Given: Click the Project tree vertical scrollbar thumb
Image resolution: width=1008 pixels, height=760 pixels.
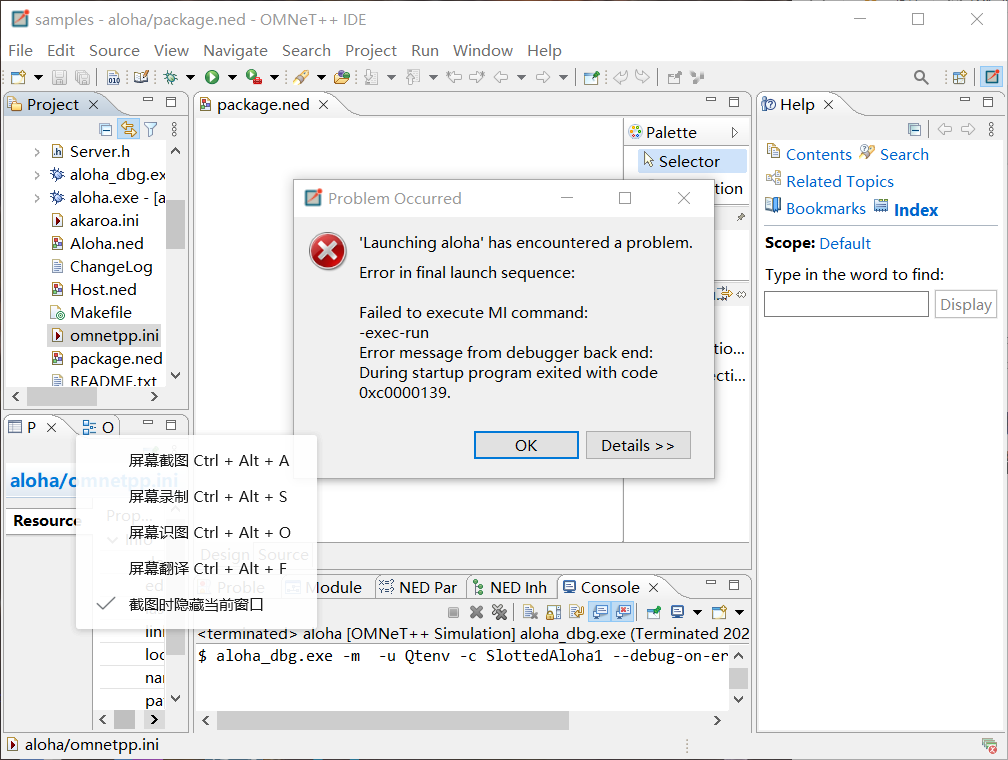Looking at the screenshot, I should coord(176,224).
